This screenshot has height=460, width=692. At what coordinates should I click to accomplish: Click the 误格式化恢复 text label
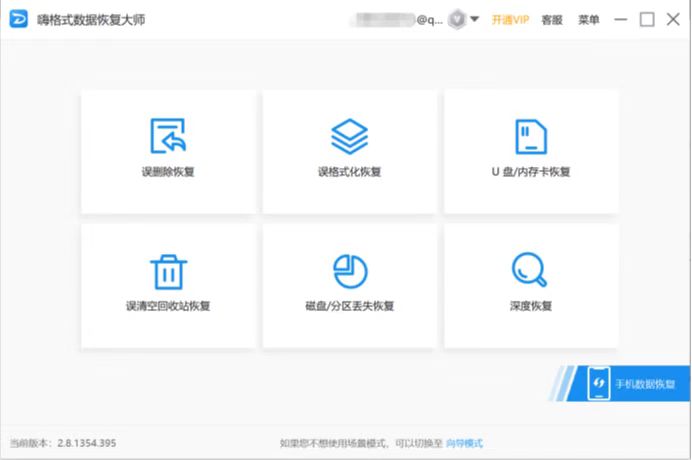(349, 172)
